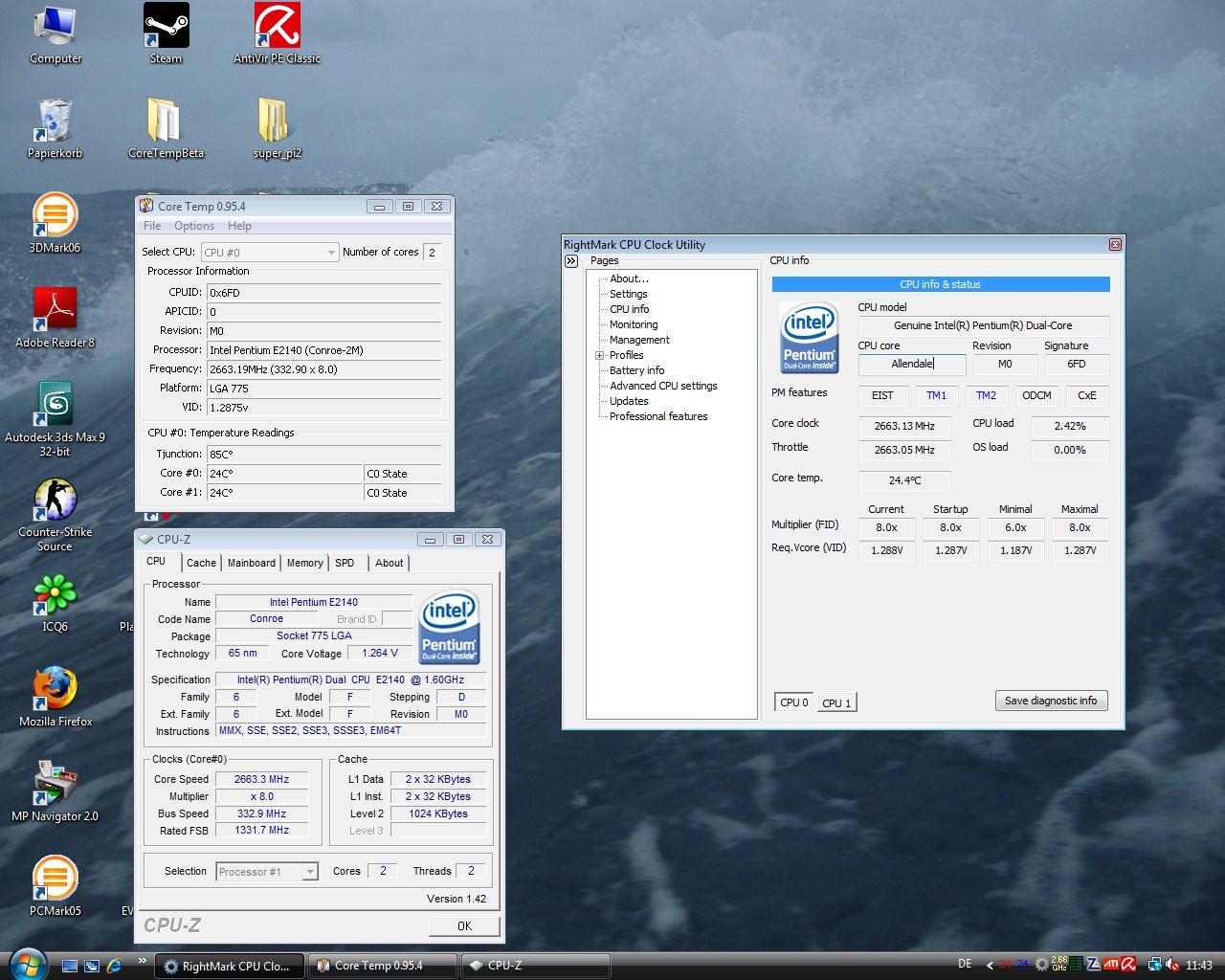Click Show Desktop quick launch icon
The height and width of the screenshot is (980, 1225).
69,966
